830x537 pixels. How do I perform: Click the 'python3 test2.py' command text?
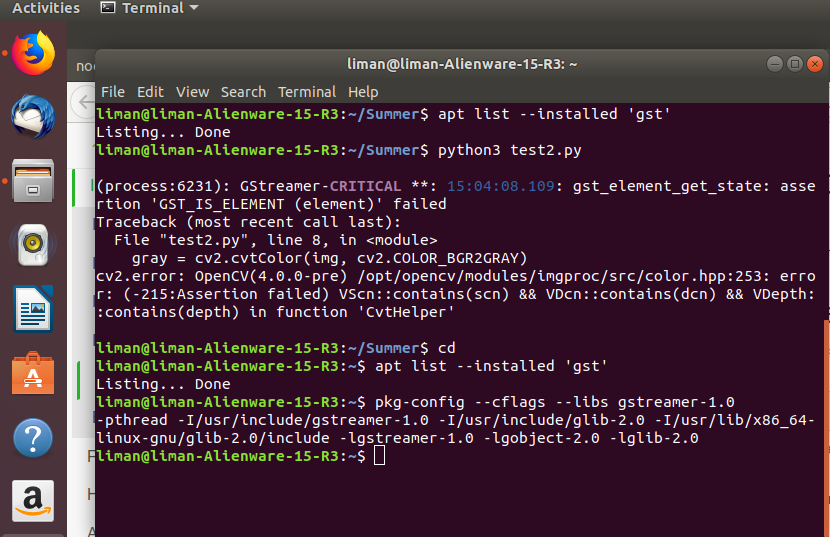(x=510, y=150)
